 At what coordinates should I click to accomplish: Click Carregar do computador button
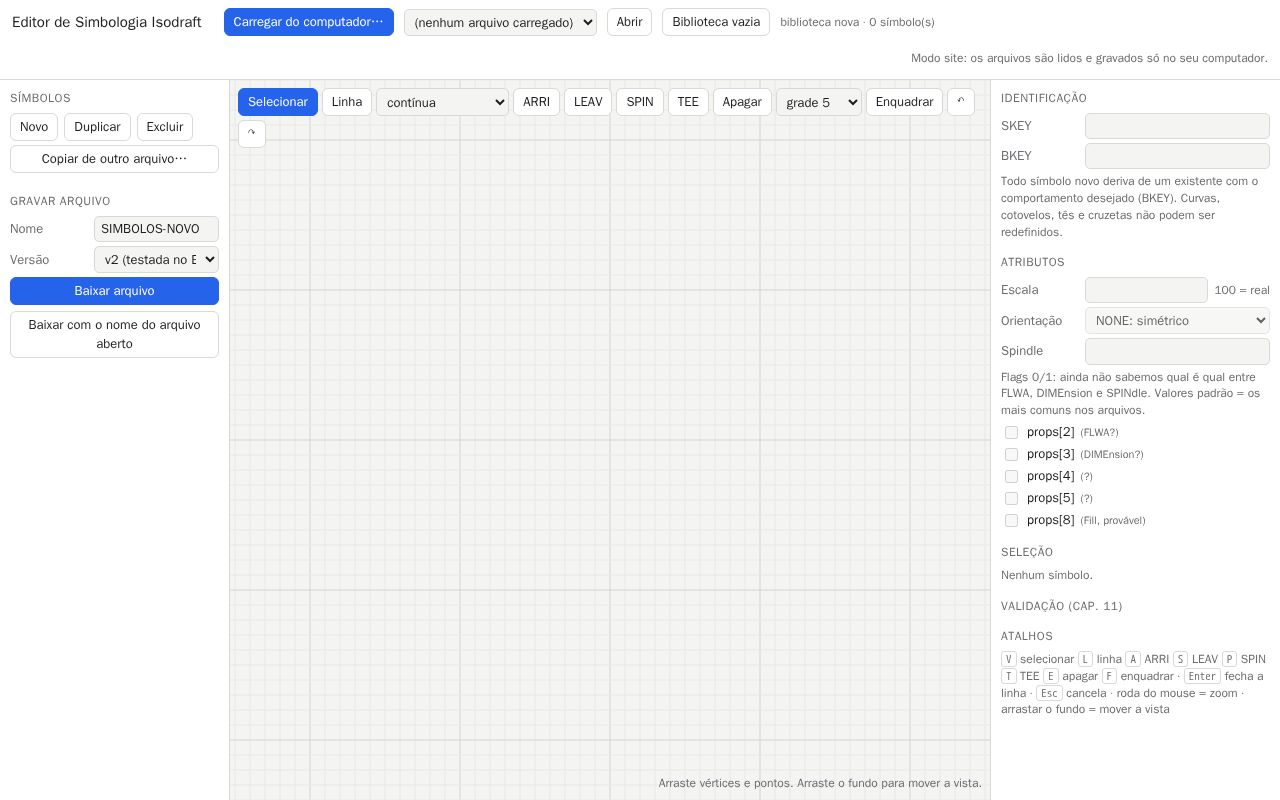click(309, 22)
